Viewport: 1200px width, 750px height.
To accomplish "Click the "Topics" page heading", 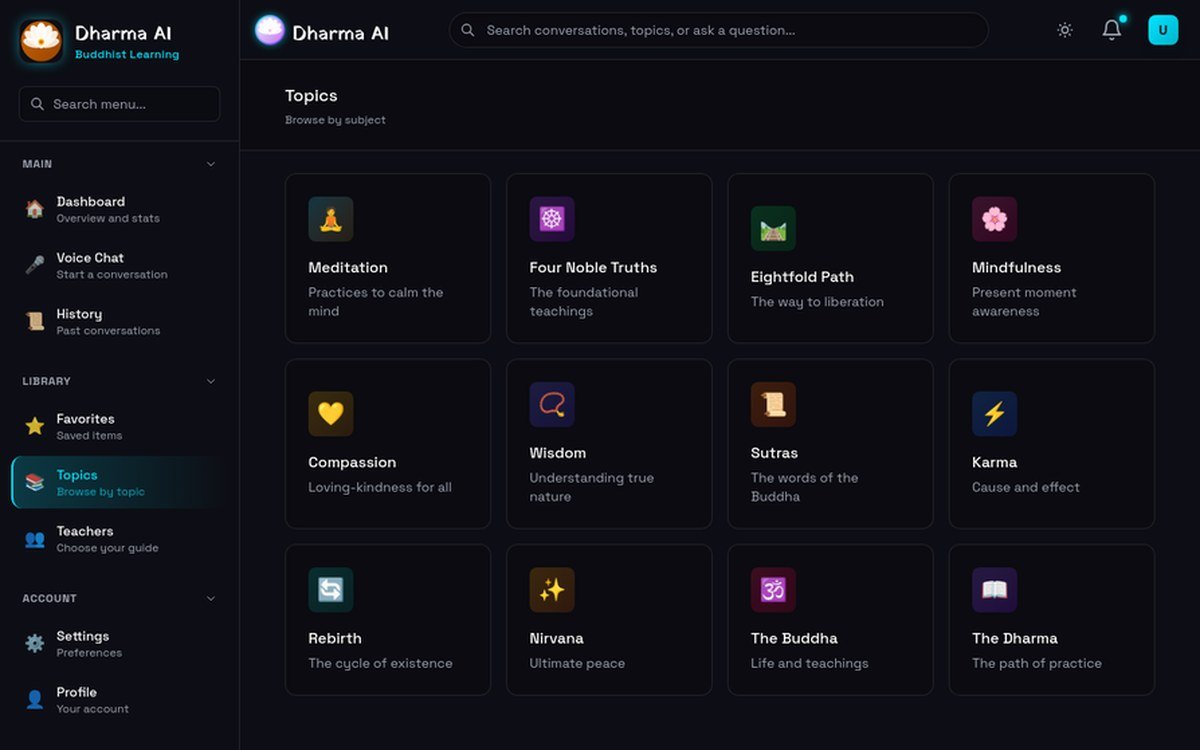I will (311, 96).
